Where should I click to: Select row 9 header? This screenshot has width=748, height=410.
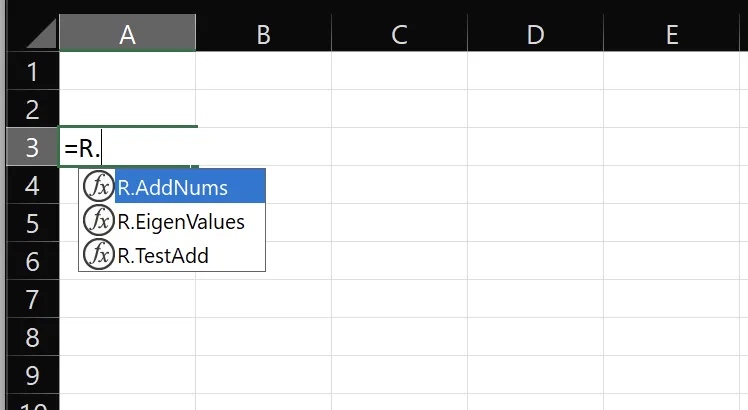tap(32, 375)
